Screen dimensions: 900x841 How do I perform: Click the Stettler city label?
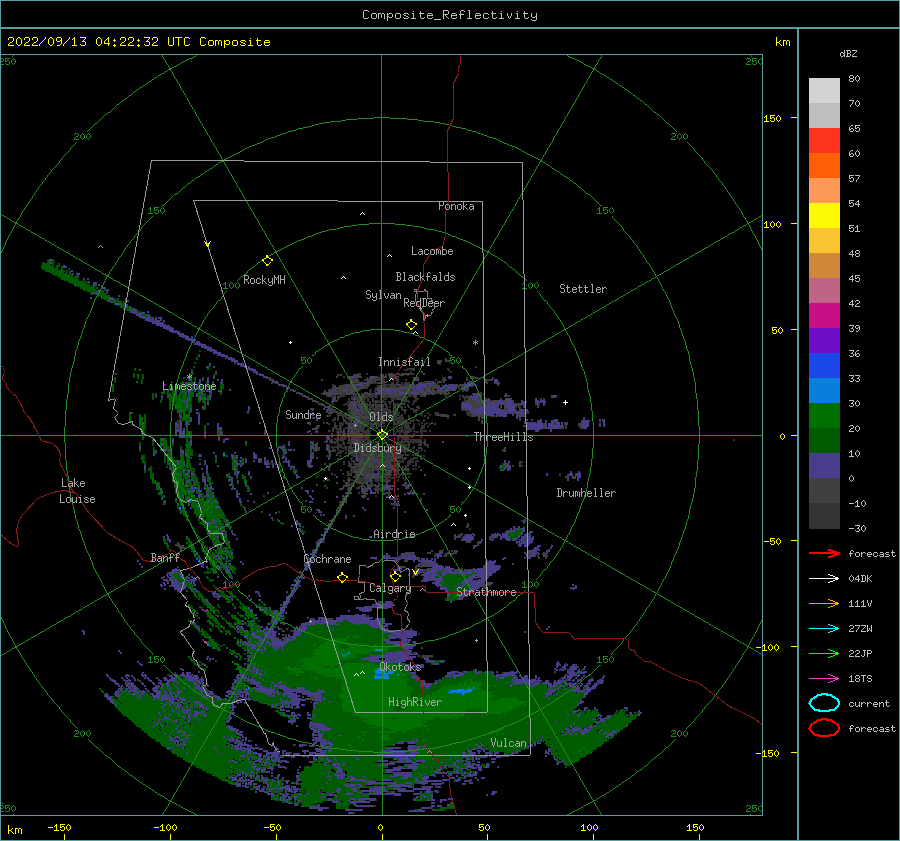coord(583,289)
